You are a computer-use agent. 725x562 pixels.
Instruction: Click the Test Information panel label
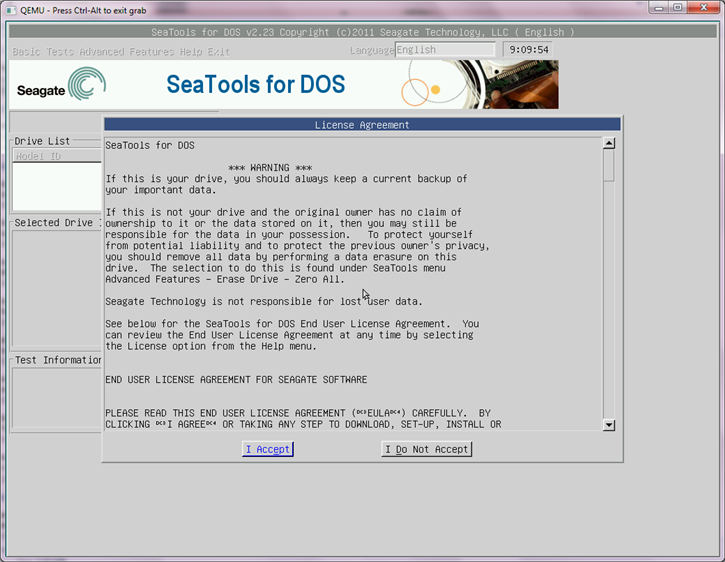point(58,360)
